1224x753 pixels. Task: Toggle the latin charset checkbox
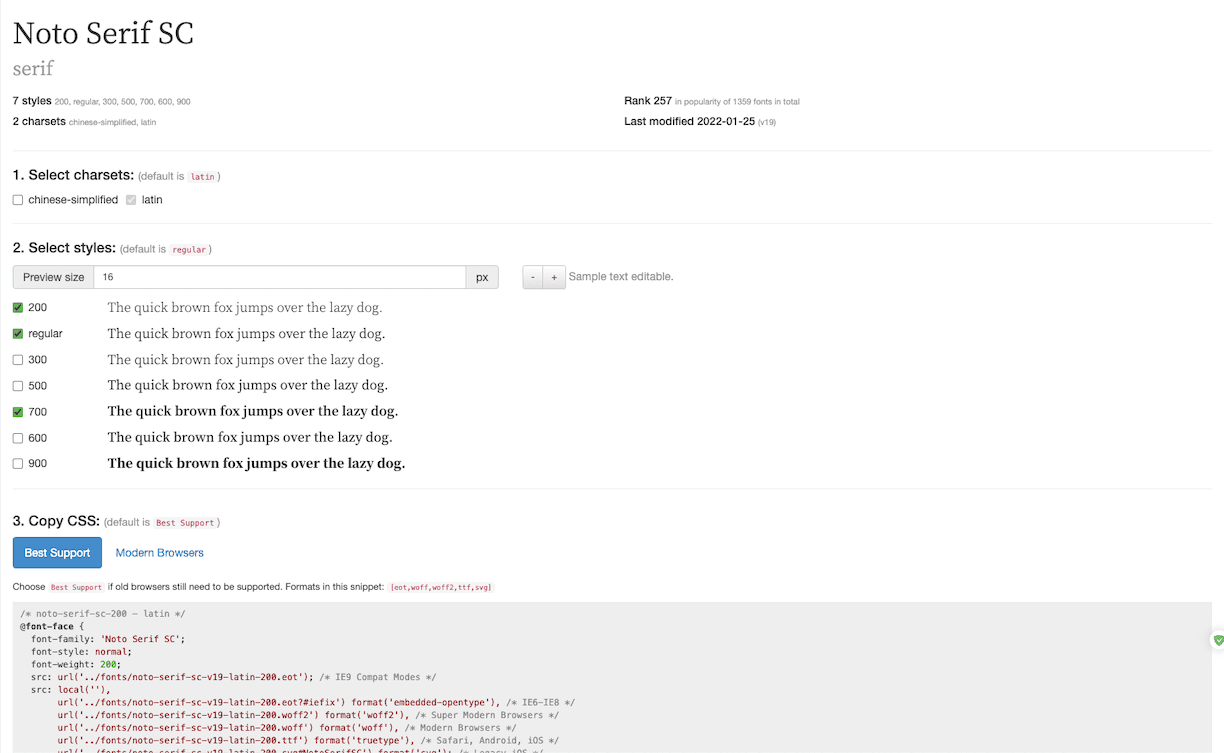click(x=131, y=200)
